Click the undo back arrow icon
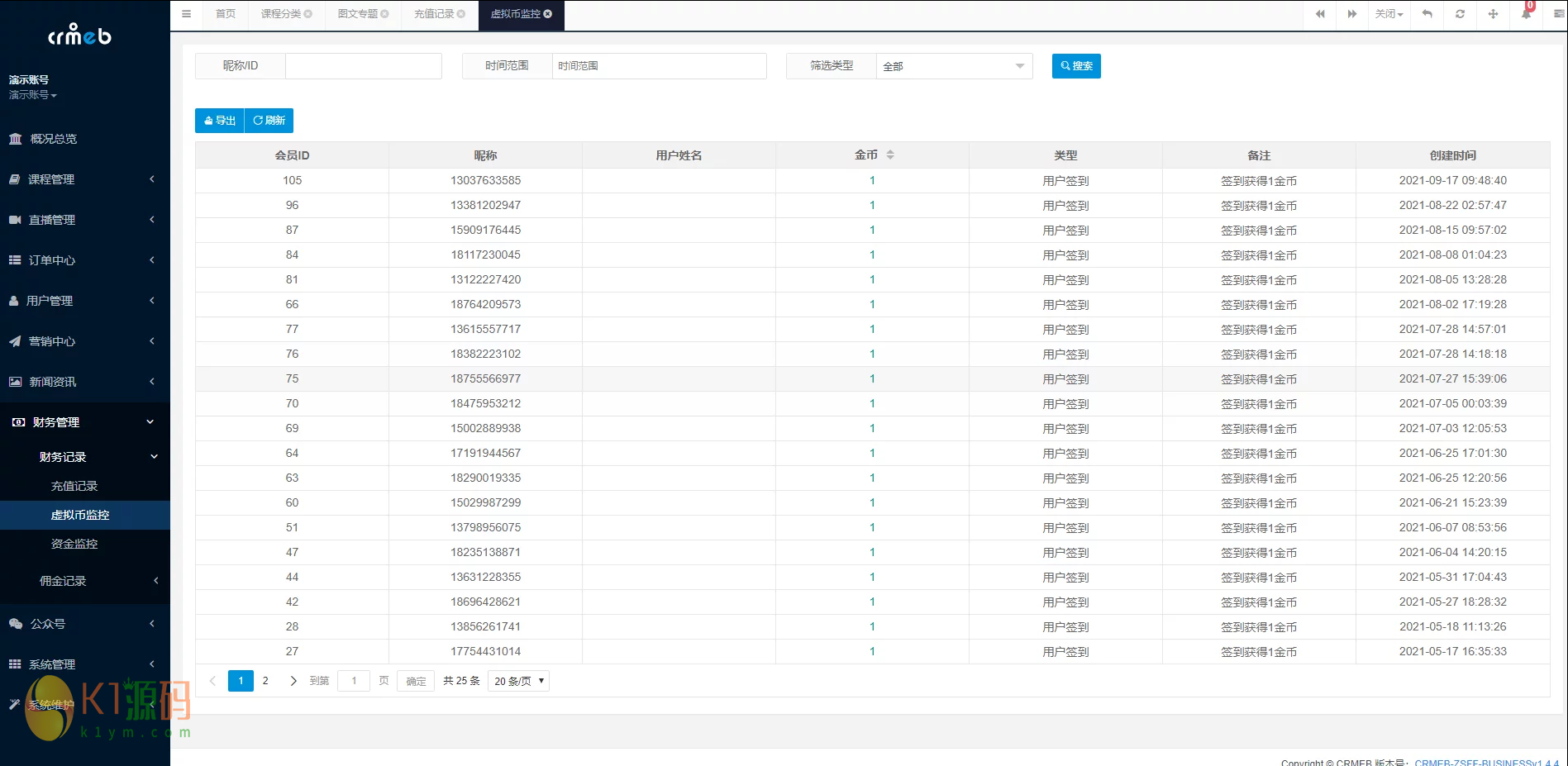The height and width of the screenshot is (766, 1568). click(1427, 14)
